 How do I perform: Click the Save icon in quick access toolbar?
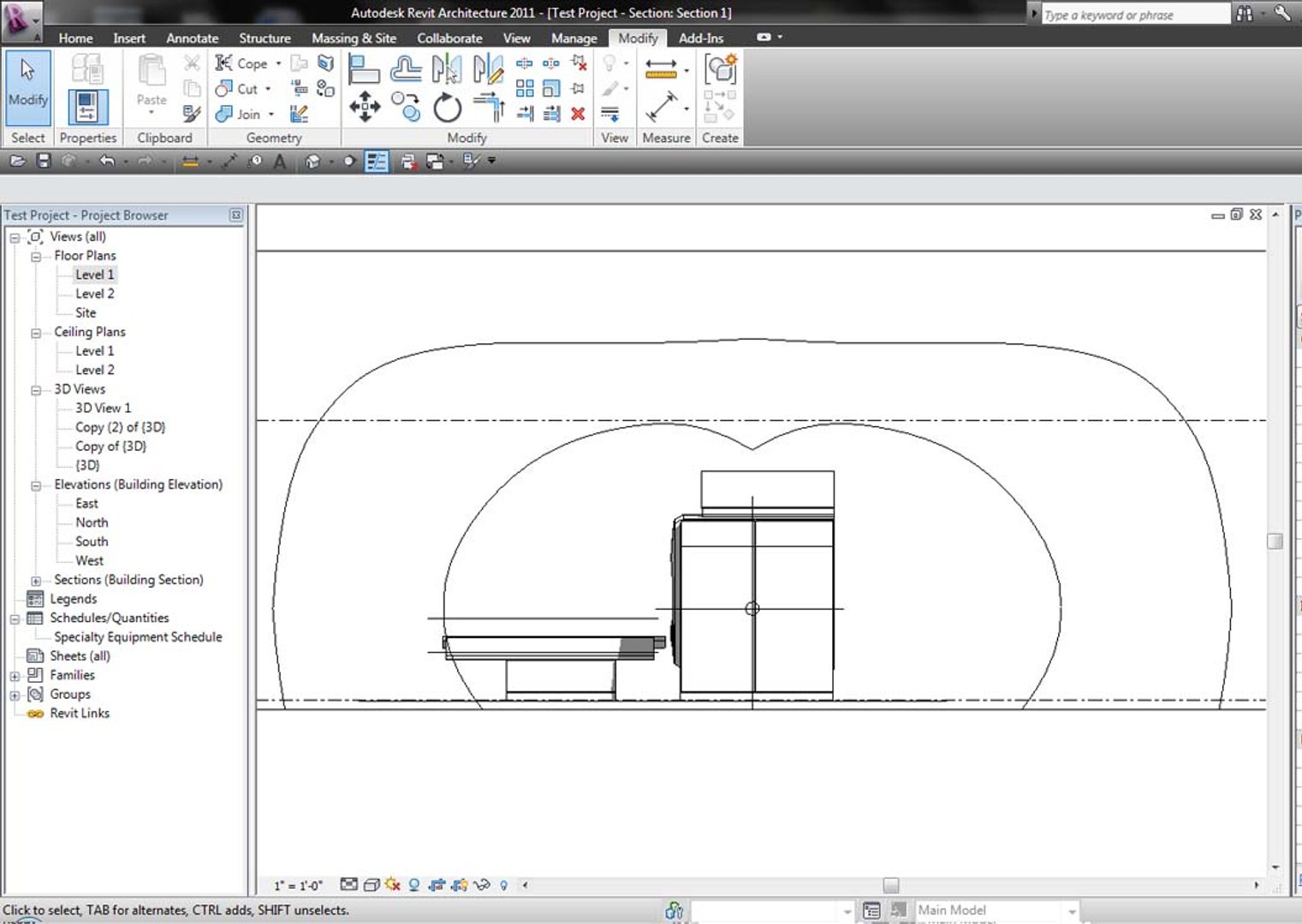(x=44, y=161)
